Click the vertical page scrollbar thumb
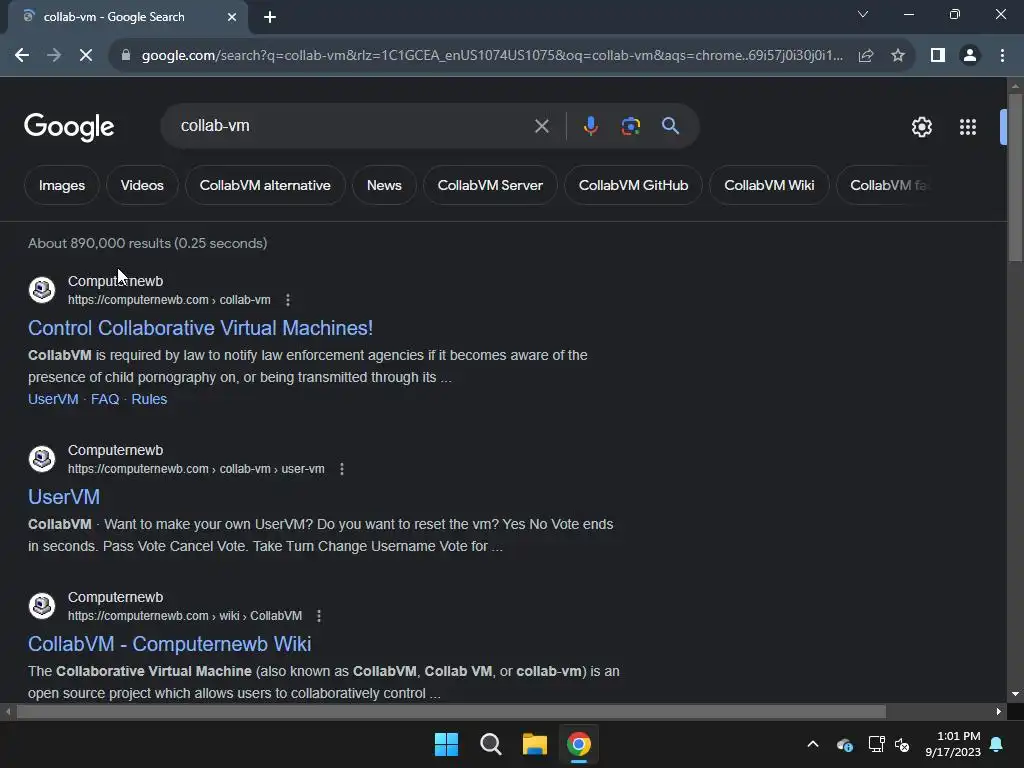 coord(1015,176)
